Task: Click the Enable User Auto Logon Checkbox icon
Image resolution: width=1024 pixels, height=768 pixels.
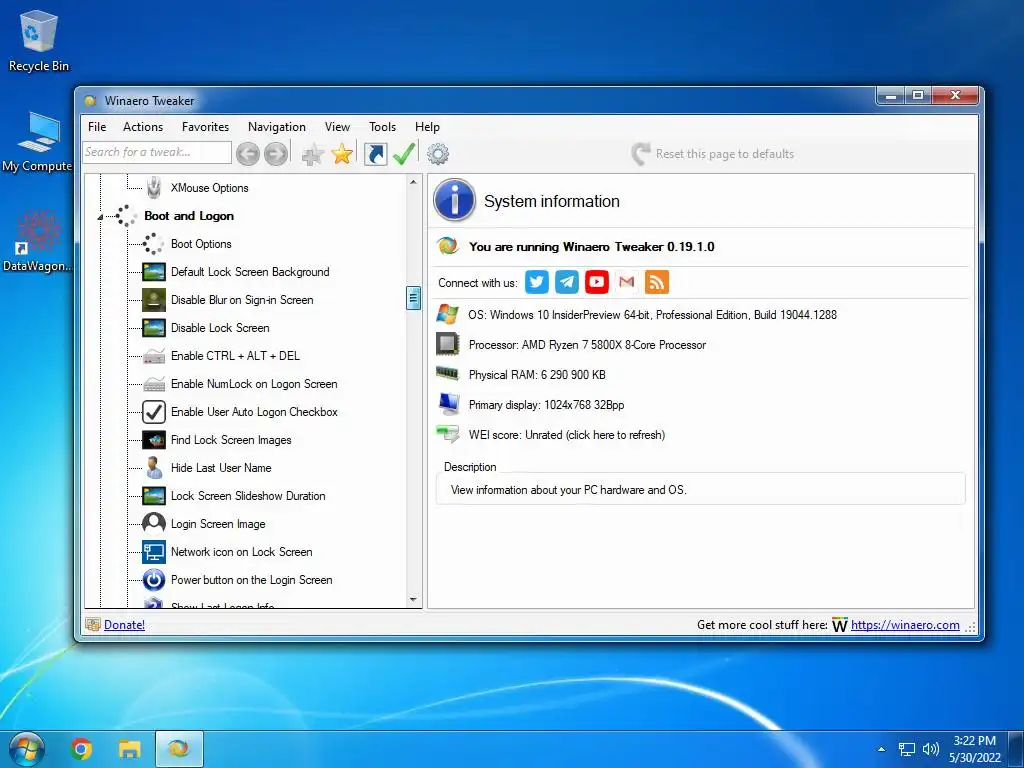Action: [153, 412]
